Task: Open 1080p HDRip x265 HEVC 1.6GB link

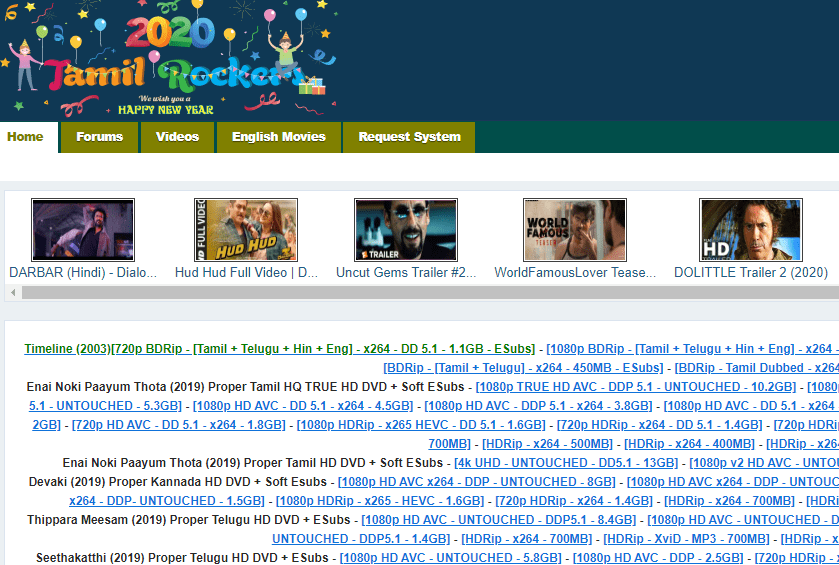Action: click(421, 425)
